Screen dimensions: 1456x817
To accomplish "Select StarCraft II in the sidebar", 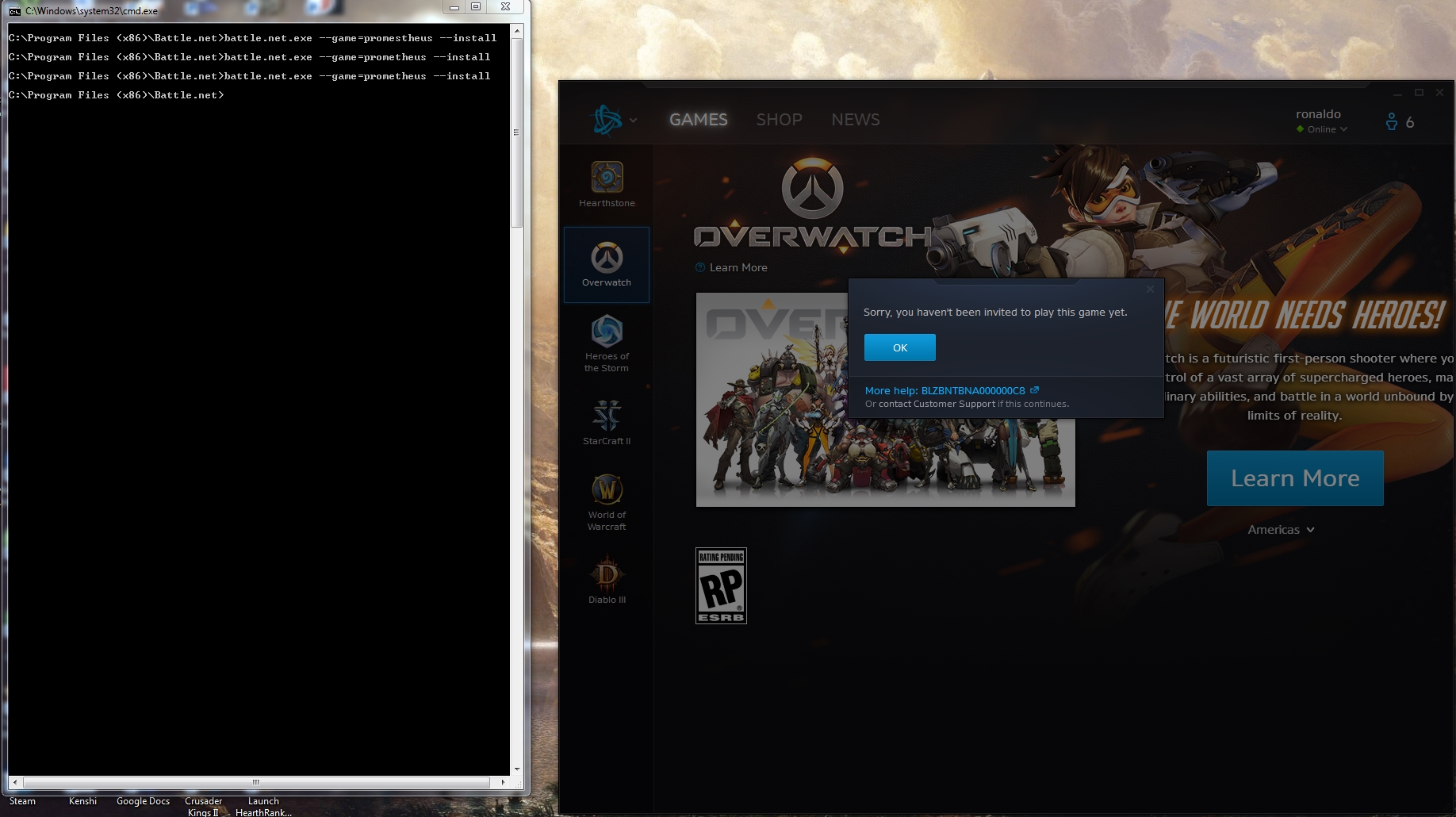I will point(607,423).
